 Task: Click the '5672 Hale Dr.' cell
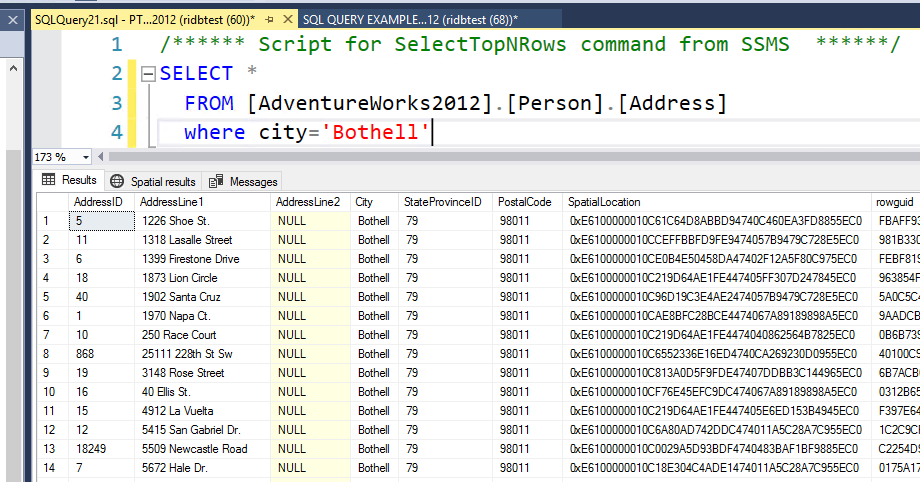[x=202, y=468]
